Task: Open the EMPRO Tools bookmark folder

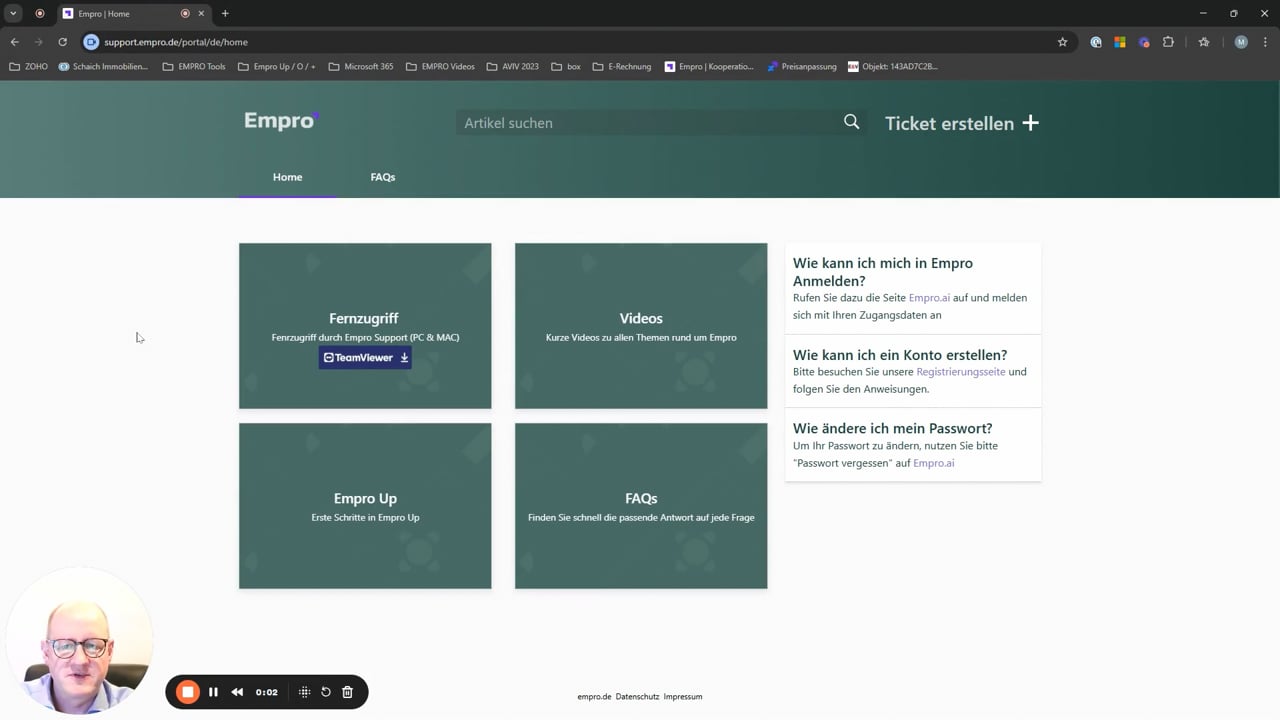Action: pyautogui.click(x=194, y=67)
